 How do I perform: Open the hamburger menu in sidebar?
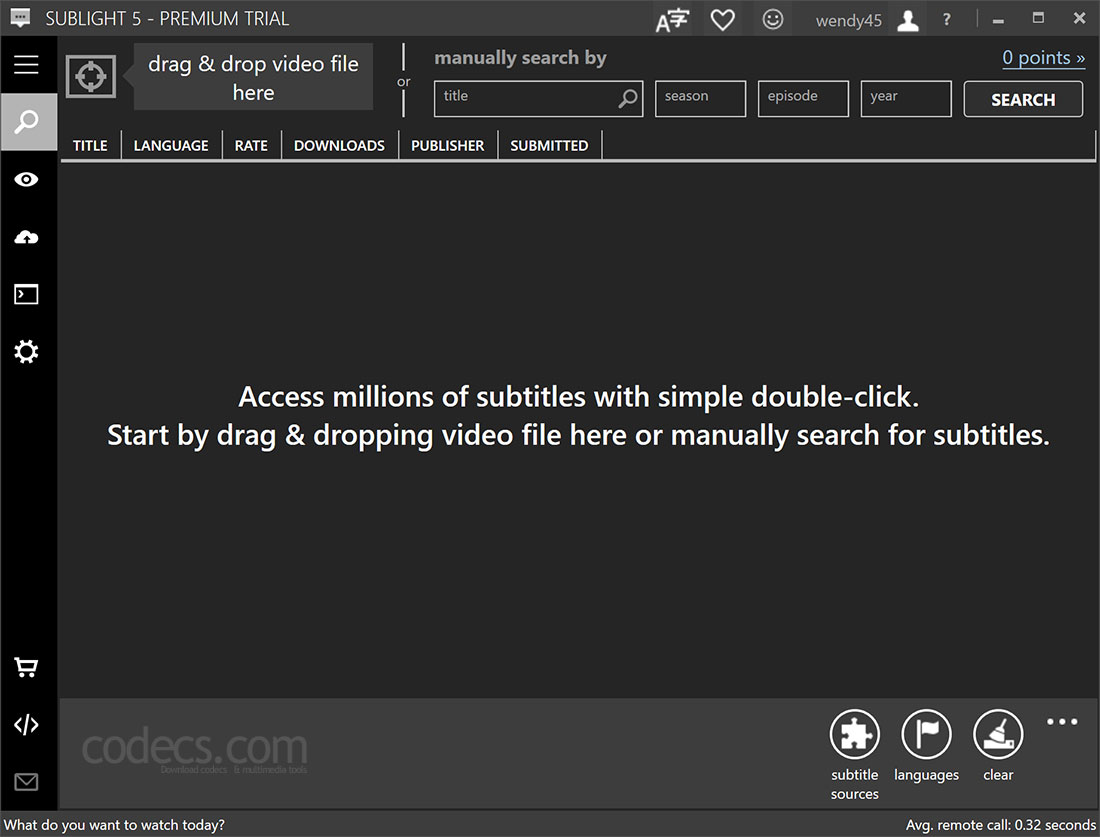pos(27,65)
